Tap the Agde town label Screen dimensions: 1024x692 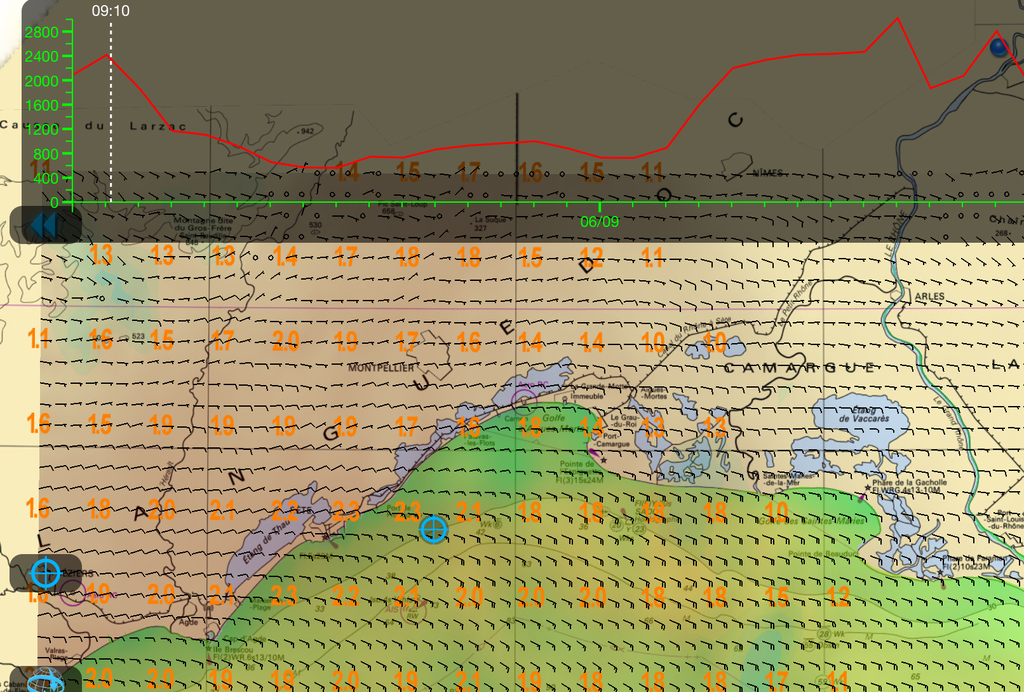coord(189,622)
